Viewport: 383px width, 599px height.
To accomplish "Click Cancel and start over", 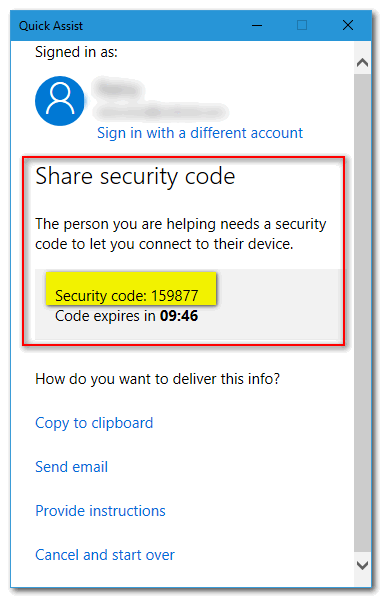I will 105,555.
